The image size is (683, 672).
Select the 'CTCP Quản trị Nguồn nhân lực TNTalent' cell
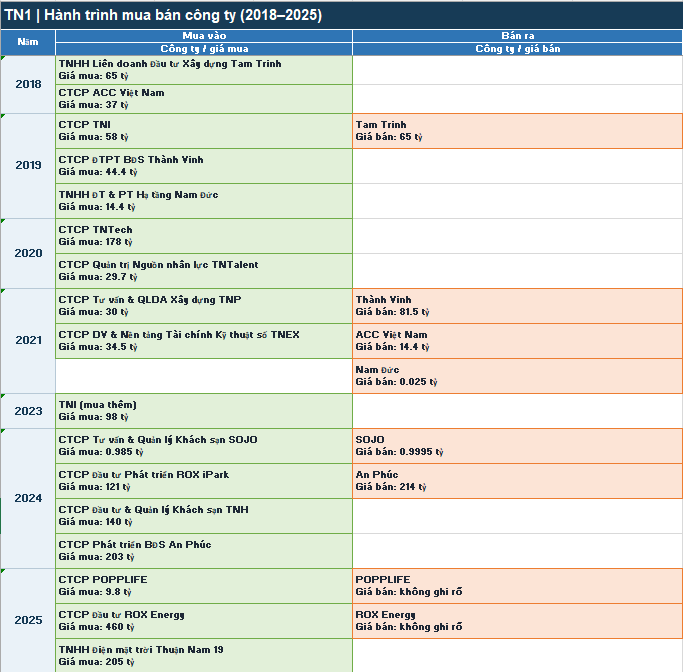pos(204,271)
